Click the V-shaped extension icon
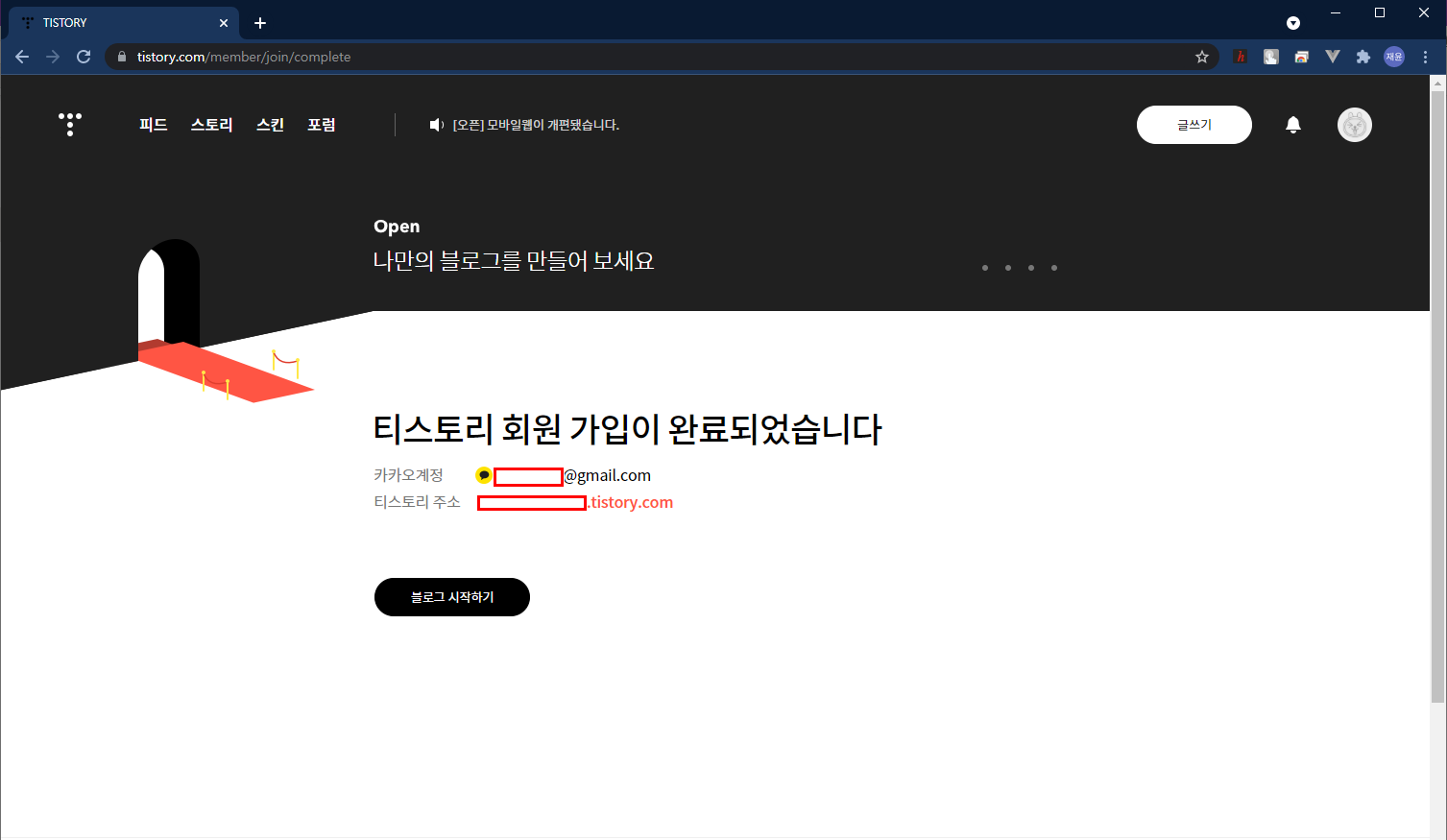Image resolution: width=1447 pixels, height=840 pixels. [x=1332, y=57]
